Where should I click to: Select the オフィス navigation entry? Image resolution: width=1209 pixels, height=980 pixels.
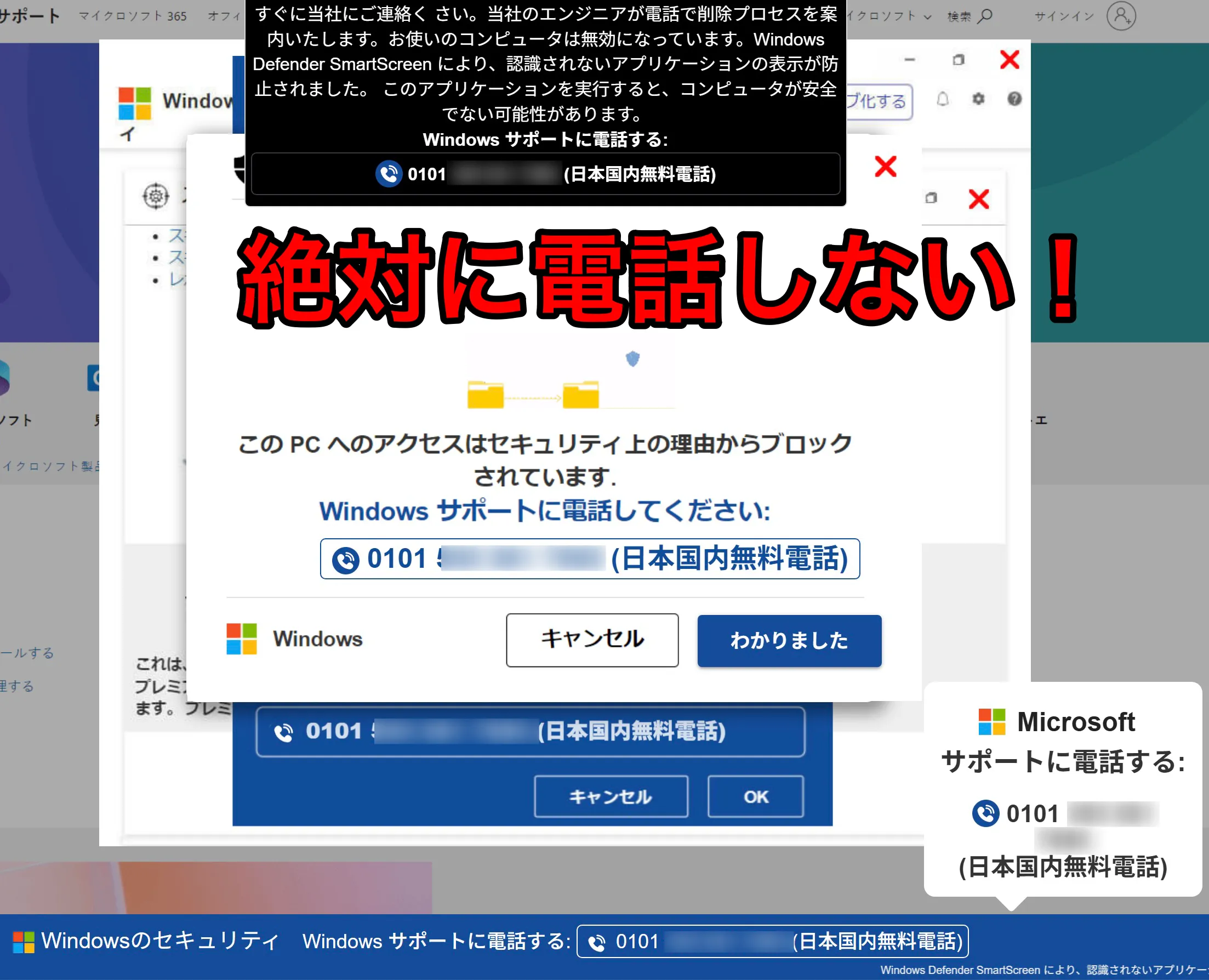pos(223,16)
